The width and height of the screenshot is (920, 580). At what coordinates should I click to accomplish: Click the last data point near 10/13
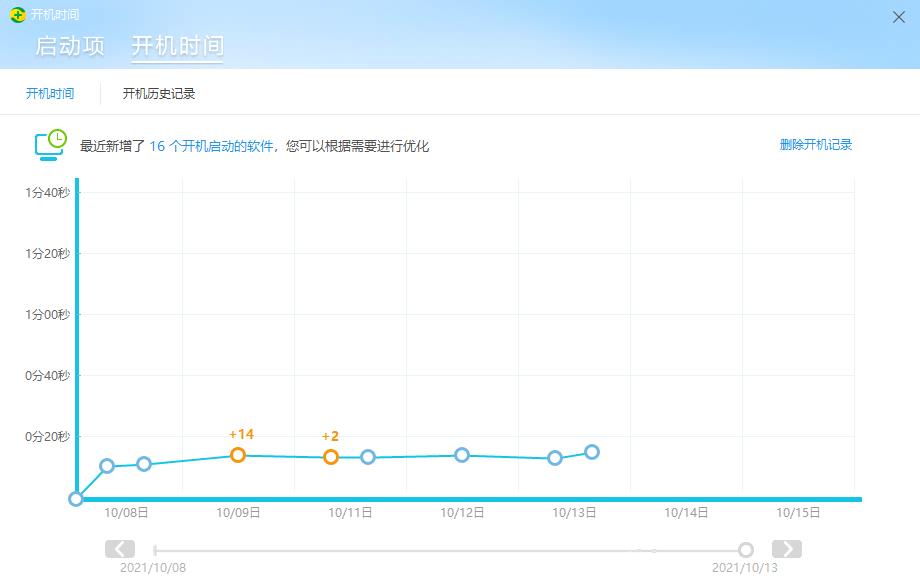pos(592,451)
